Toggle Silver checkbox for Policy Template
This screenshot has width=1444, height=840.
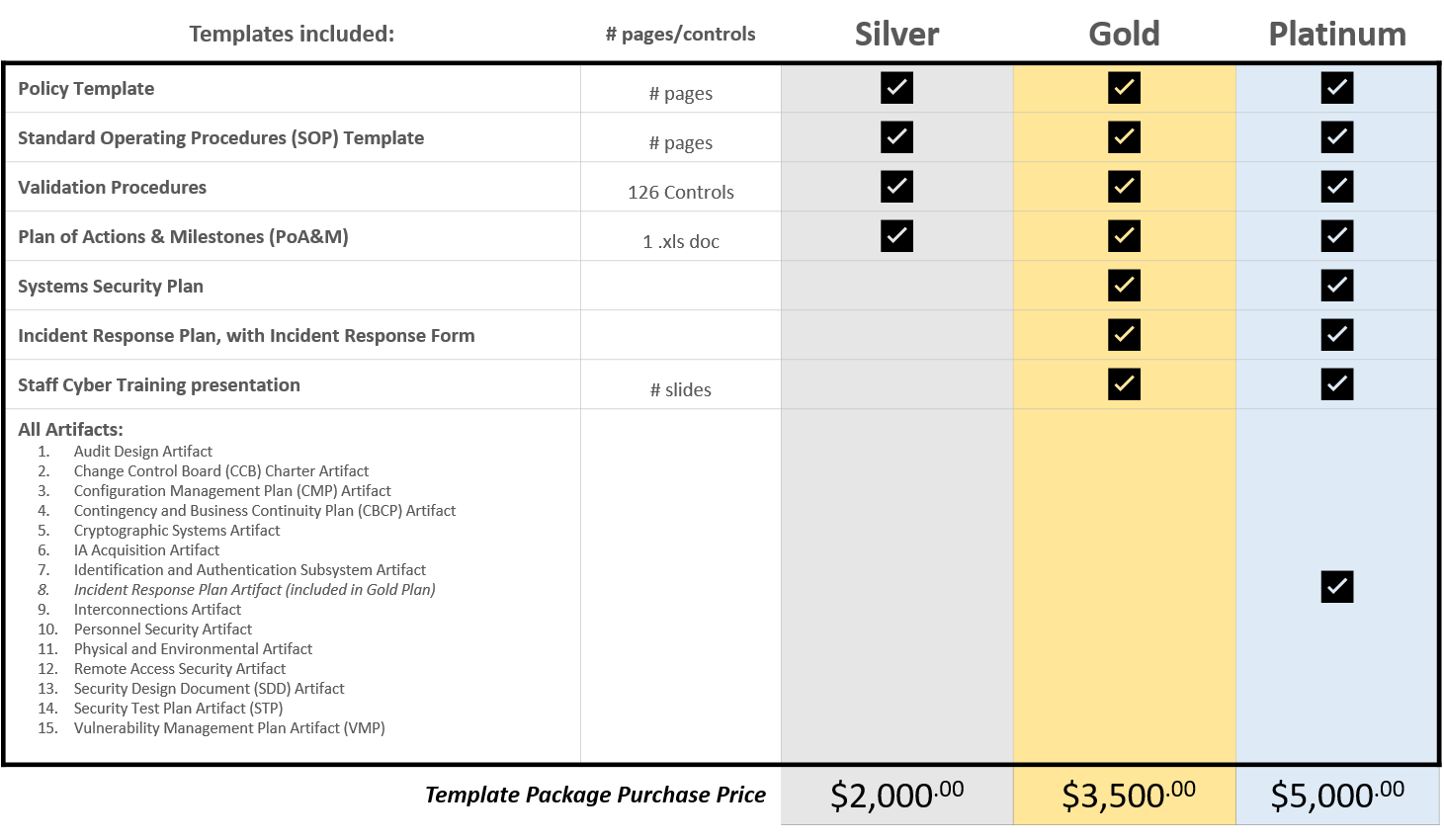tap(896, 88)
